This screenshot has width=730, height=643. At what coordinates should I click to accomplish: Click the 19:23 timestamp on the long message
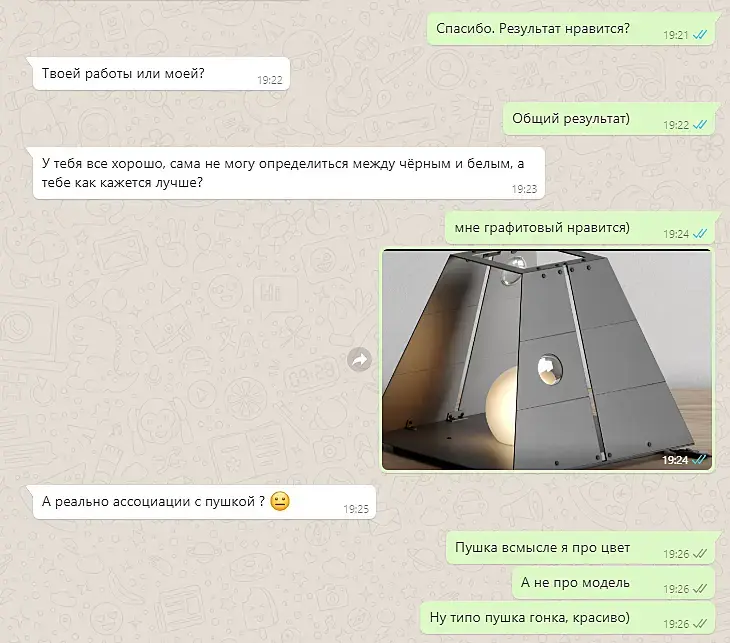tap(524, 189)
